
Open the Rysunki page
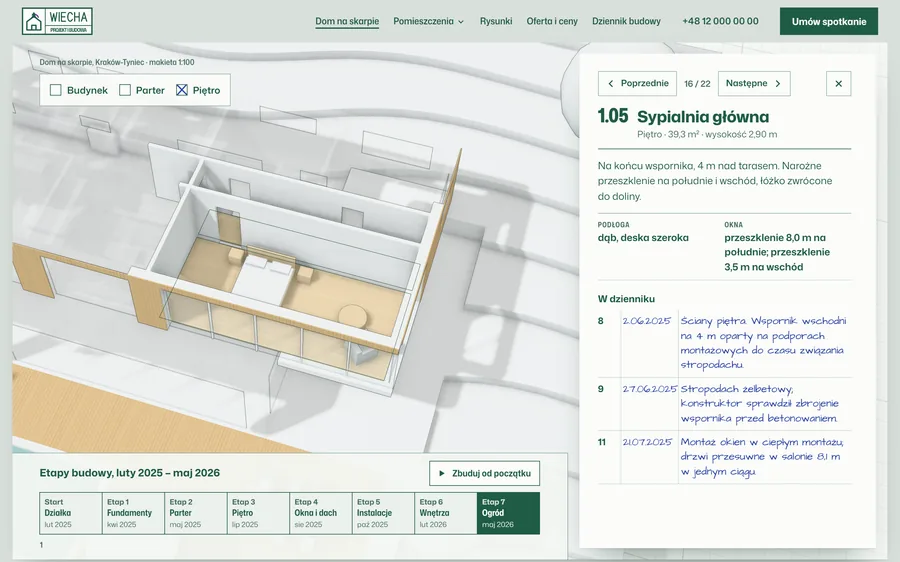tap(496, 21)
